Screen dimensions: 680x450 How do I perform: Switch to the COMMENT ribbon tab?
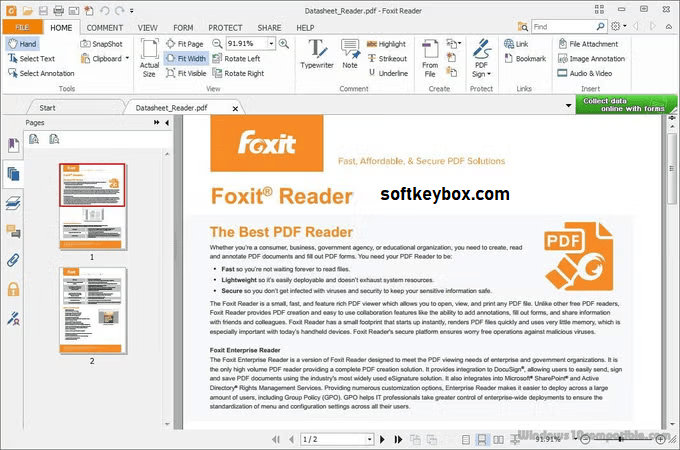click(105, 28)
